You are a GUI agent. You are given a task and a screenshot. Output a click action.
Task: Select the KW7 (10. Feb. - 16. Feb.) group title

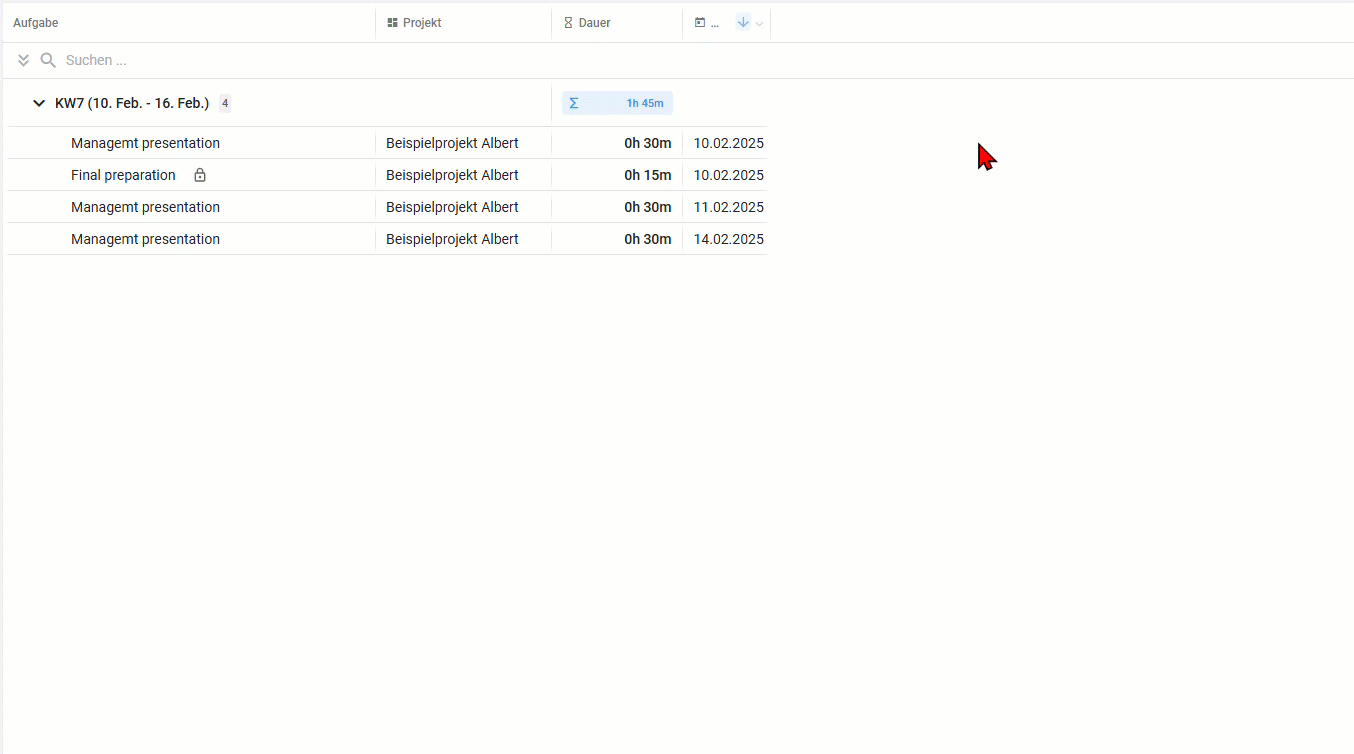click(132, 103)
